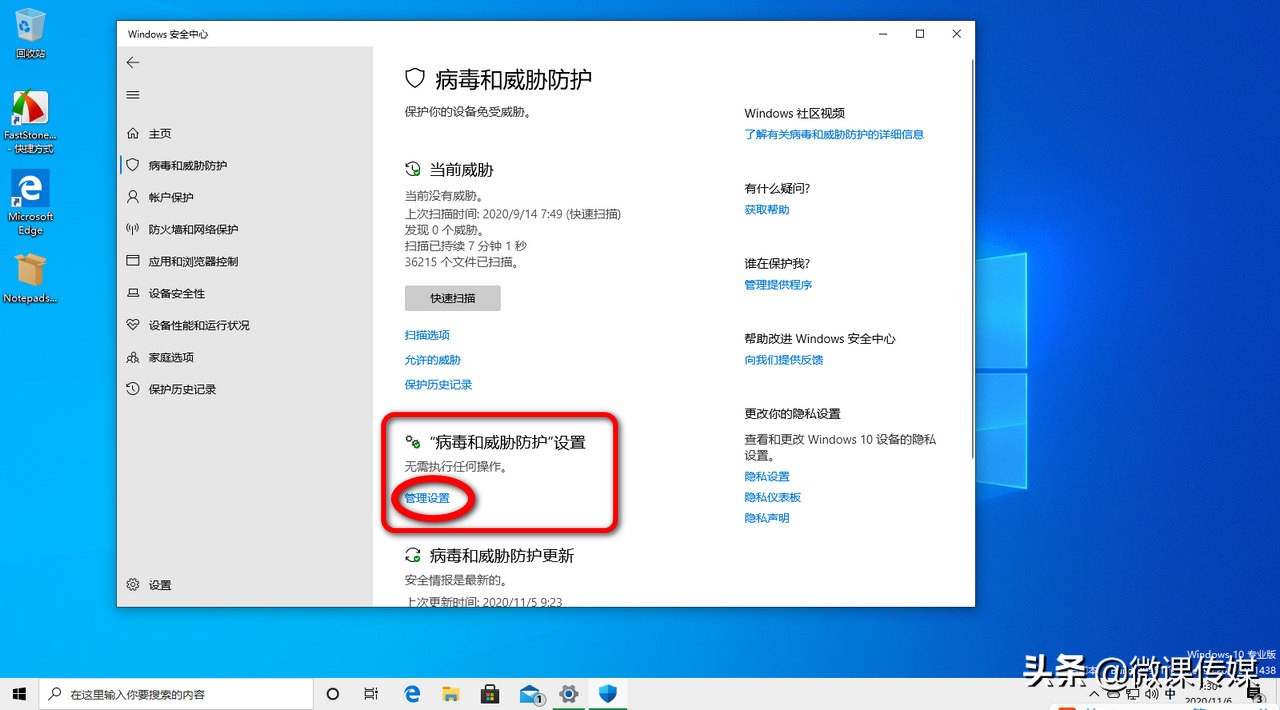Image resolution: width=1280 pixels, height=710 pixels.
Task: Open Microsoft Edge from the taskbar
Action: pyautogui.click(x=411, y=693)
